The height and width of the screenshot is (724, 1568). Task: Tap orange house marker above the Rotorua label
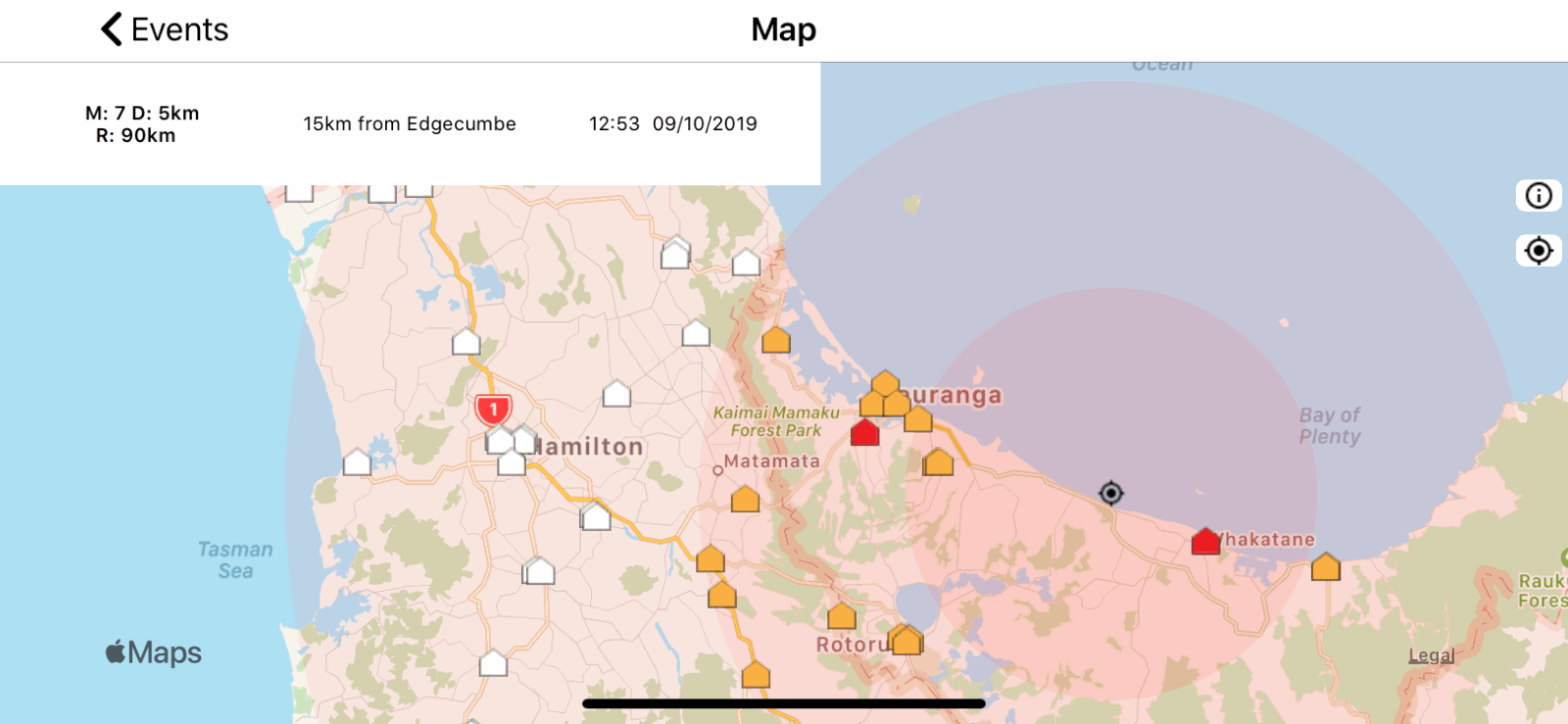click(841, 617)
